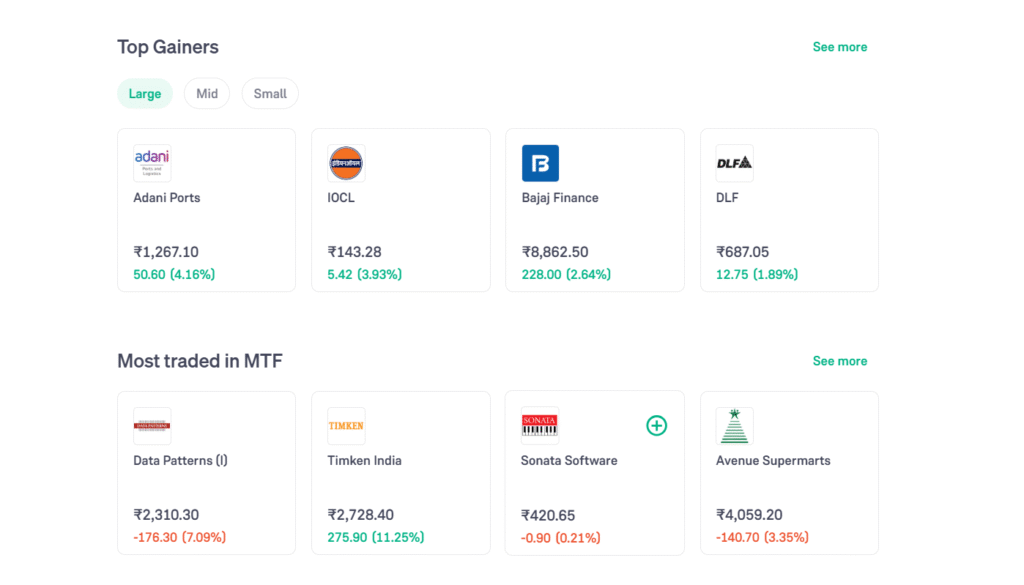Viewport: 1024px width, 585px height.
Task: Click the Bajaj Finance logo
Action: pos(540,162)
